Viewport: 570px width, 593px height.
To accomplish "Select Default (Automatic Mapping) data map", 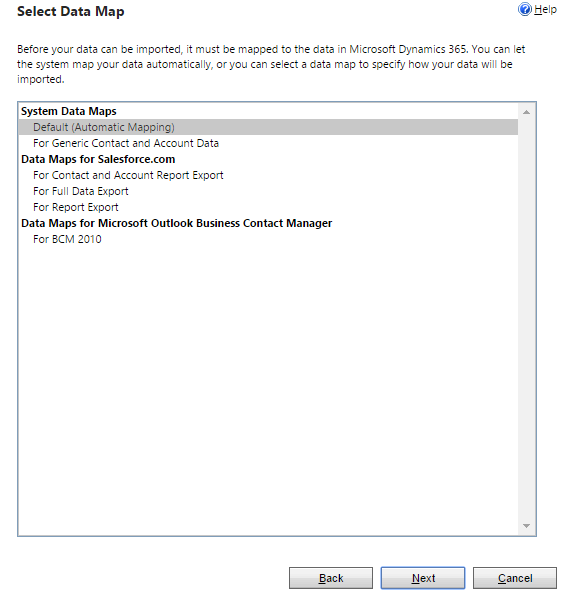I will [x=268, y=127].
